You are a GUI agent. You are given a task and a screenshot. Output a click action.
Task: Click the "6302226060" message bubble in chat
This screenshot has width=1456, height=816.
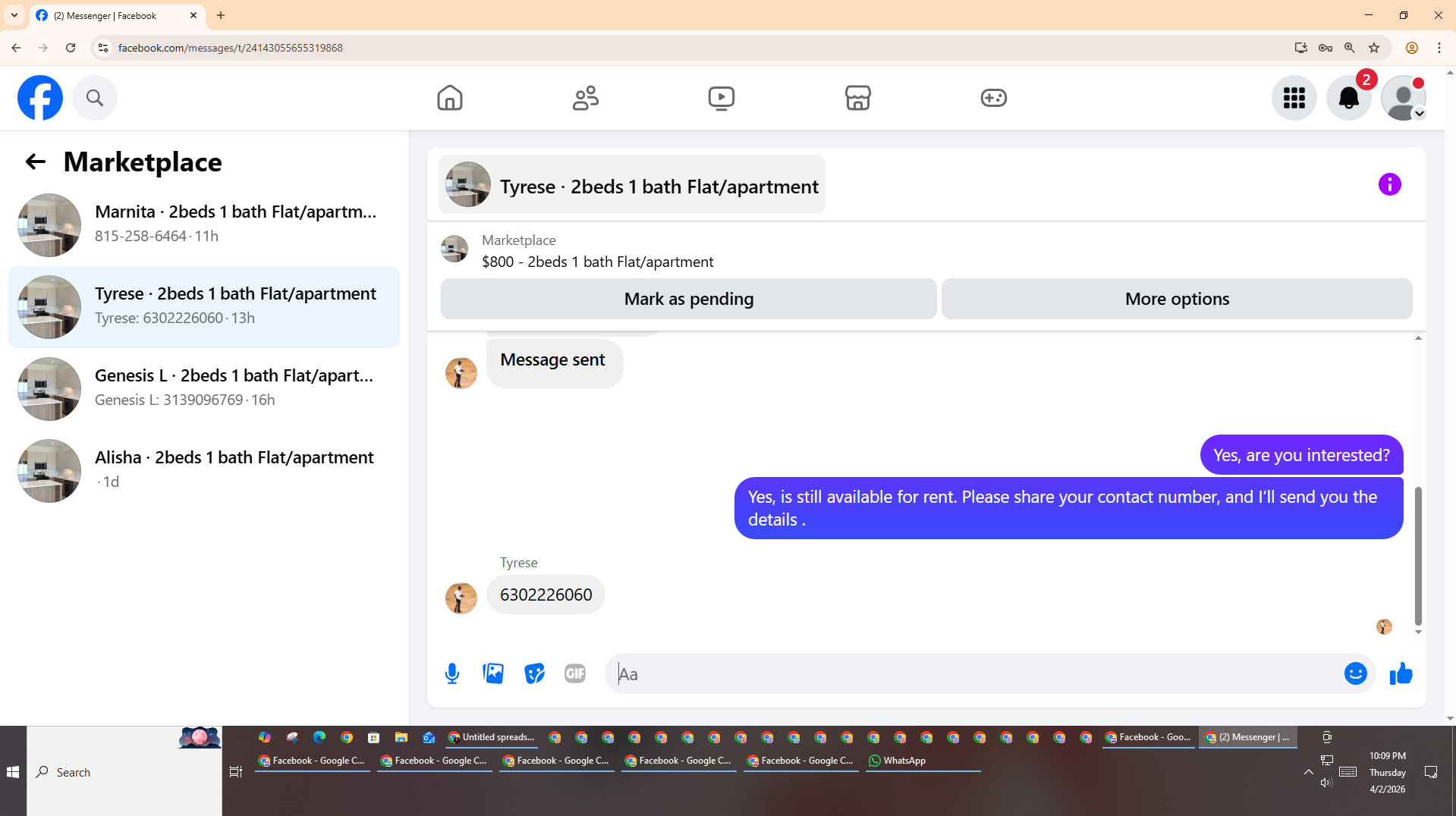click(x=546, y=595)
